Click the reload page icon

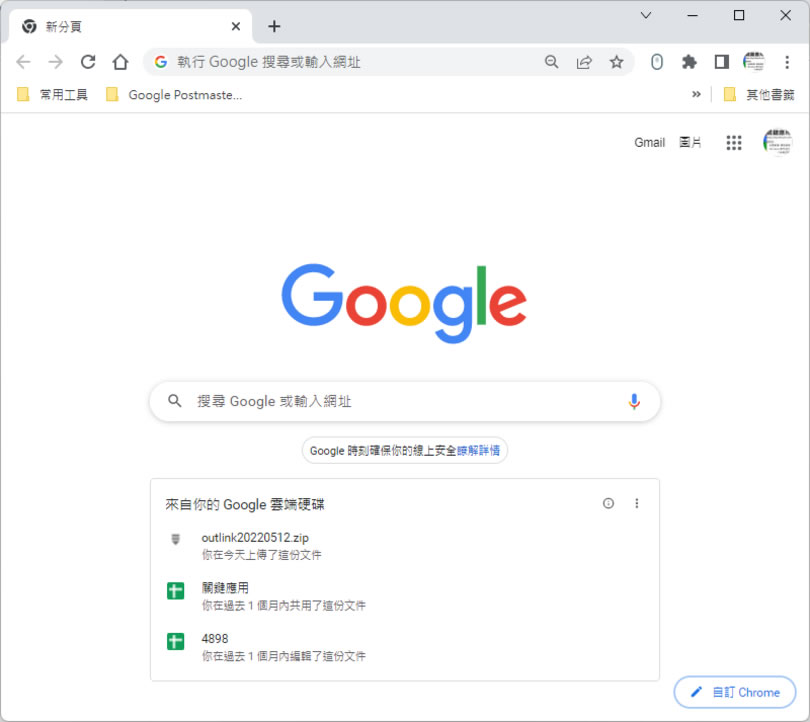(88, 62)
